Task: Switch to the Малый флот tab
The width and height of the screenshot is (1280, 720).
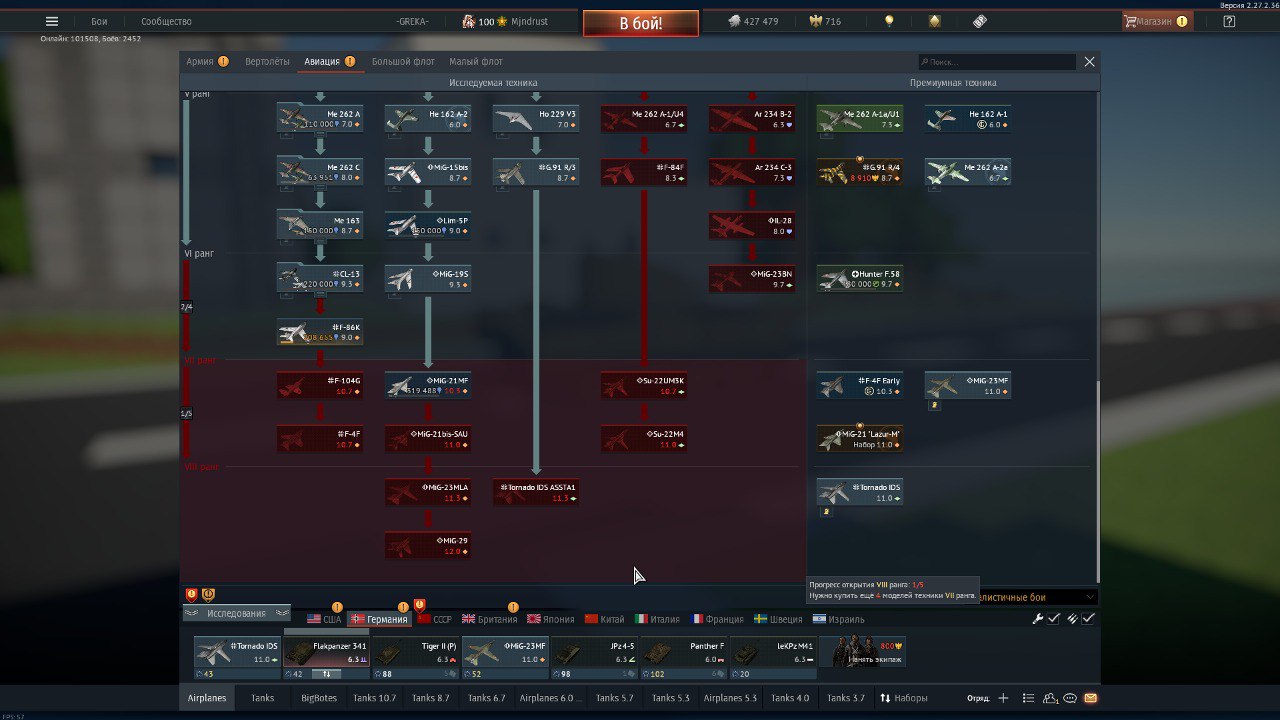Action: click(476, 61)
